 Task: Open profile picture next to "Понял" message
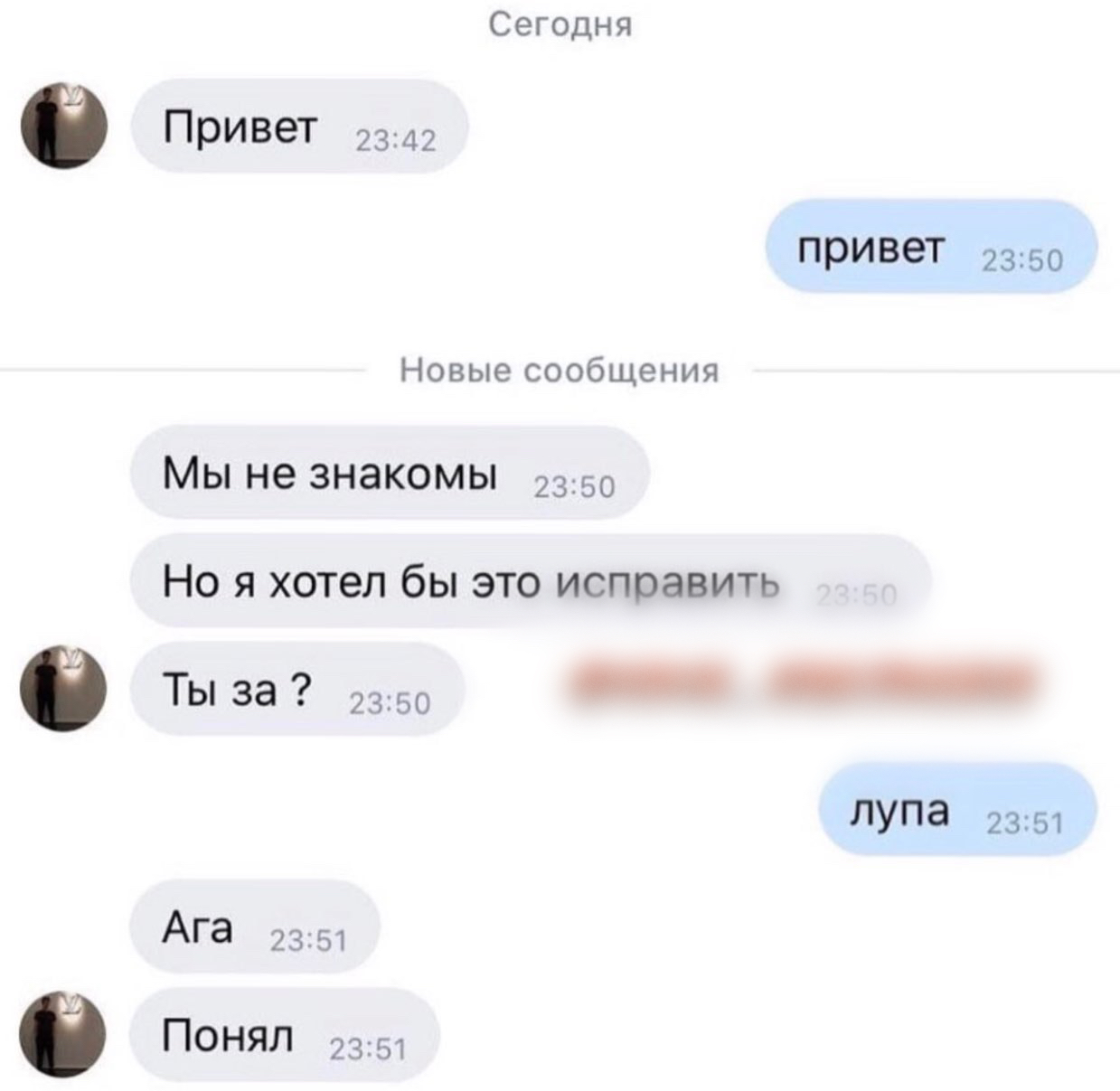click(x=64, y=1035)
